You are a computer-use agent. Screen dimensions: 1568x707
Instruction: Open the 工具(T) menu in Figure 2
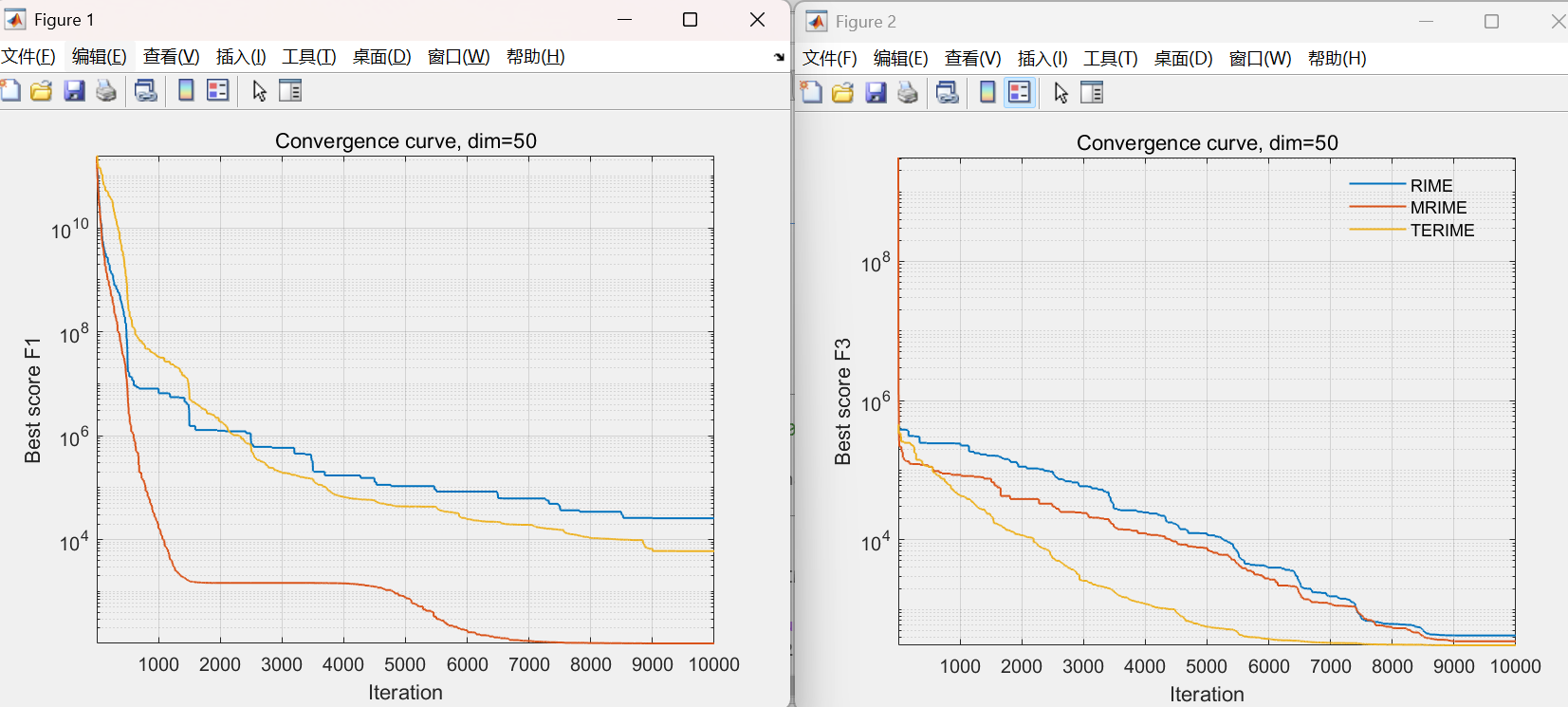coord(1111,59)
